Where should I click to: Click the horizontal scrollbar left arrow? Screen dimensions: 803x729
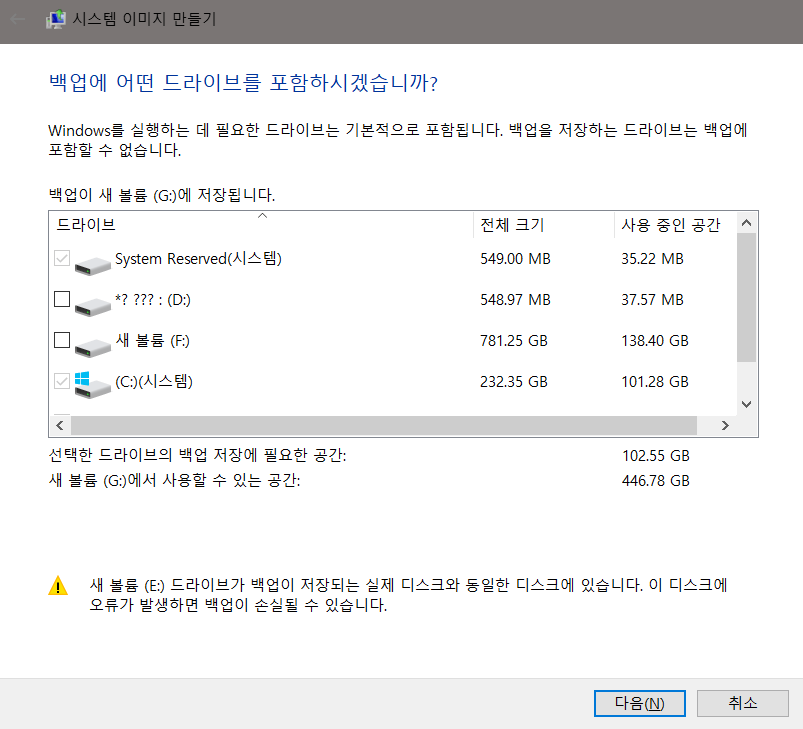coord(60,425)
